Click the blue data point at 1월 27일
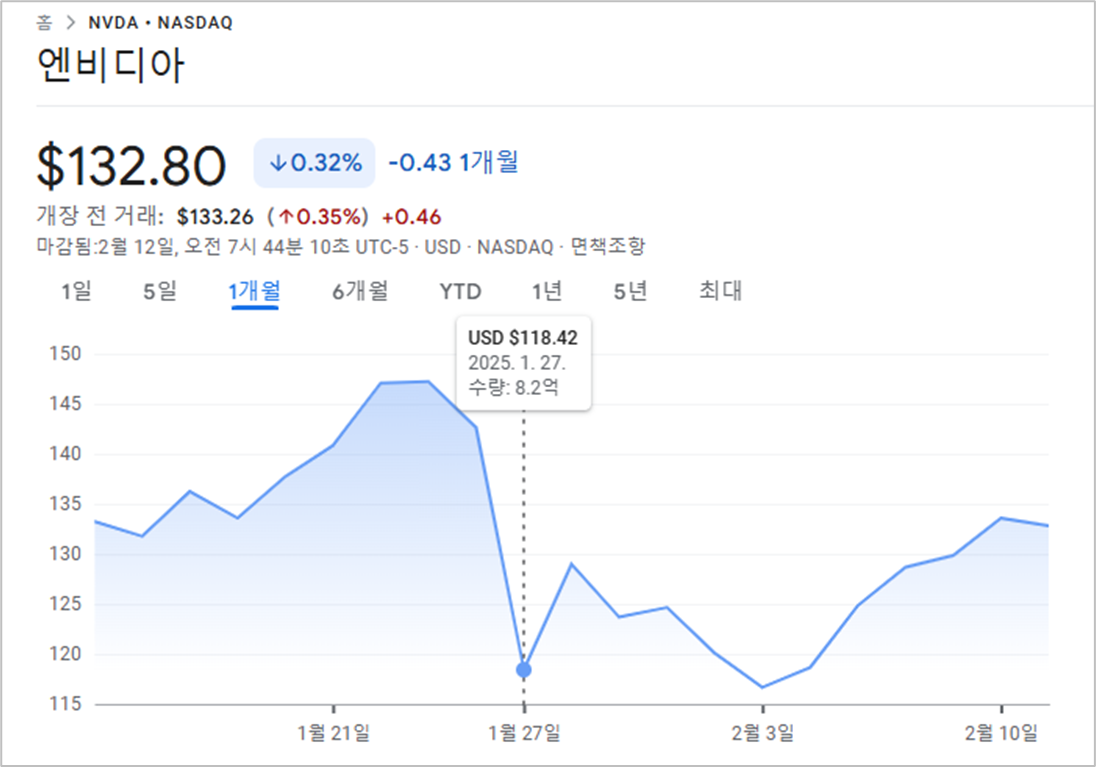The height and width of the screenshot is (767, 1096). point(524,670)
